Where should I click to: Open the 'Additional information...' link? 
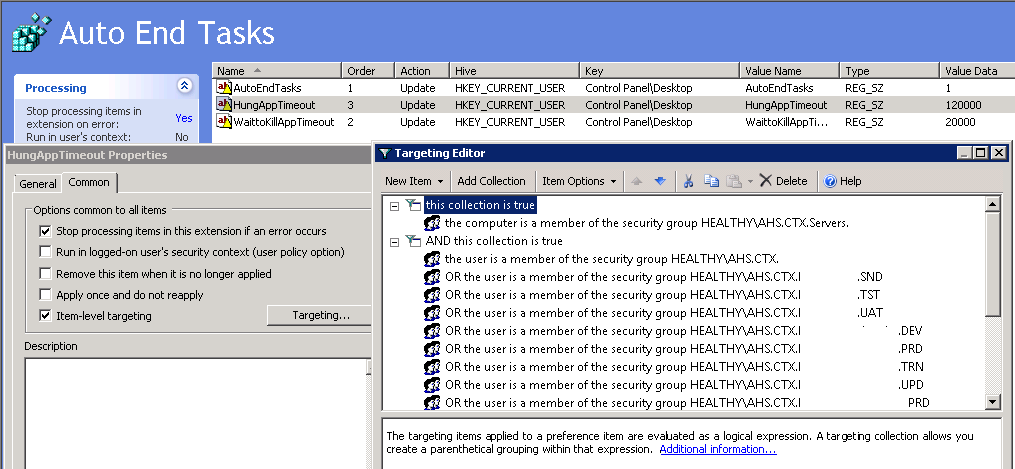[x=717, y=450]
